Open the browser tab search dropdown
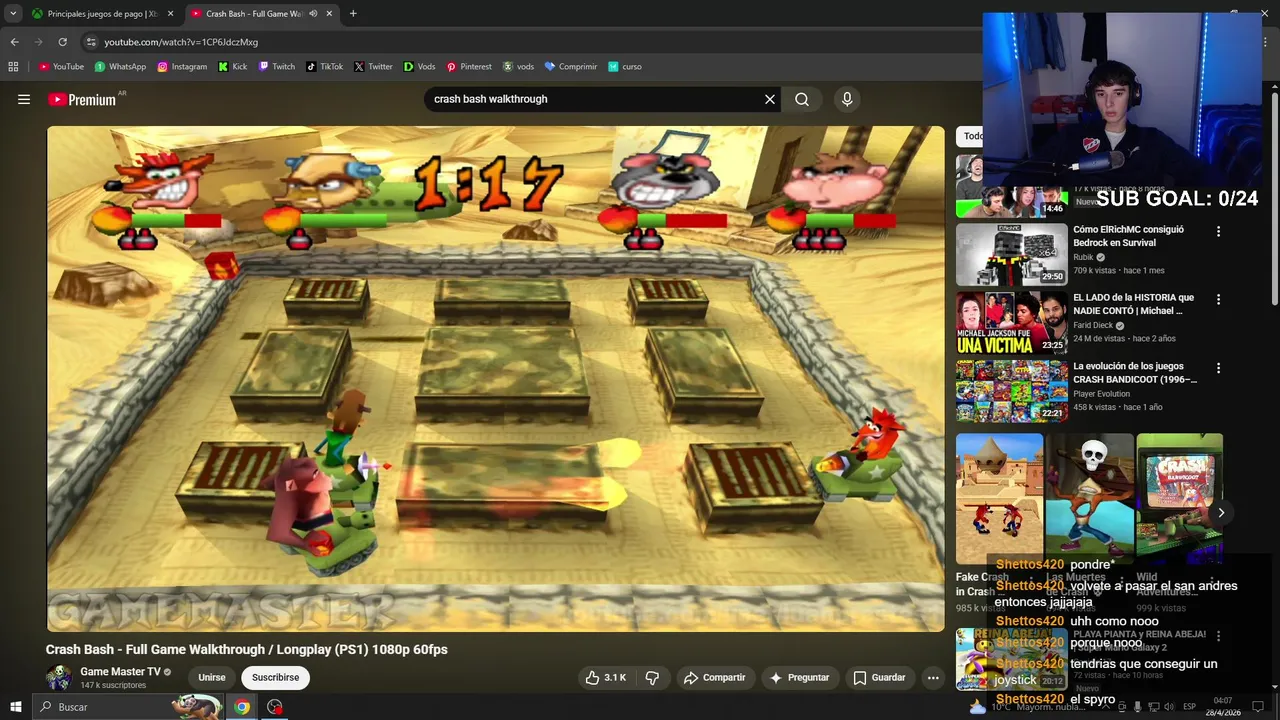 tap(13, 14)
